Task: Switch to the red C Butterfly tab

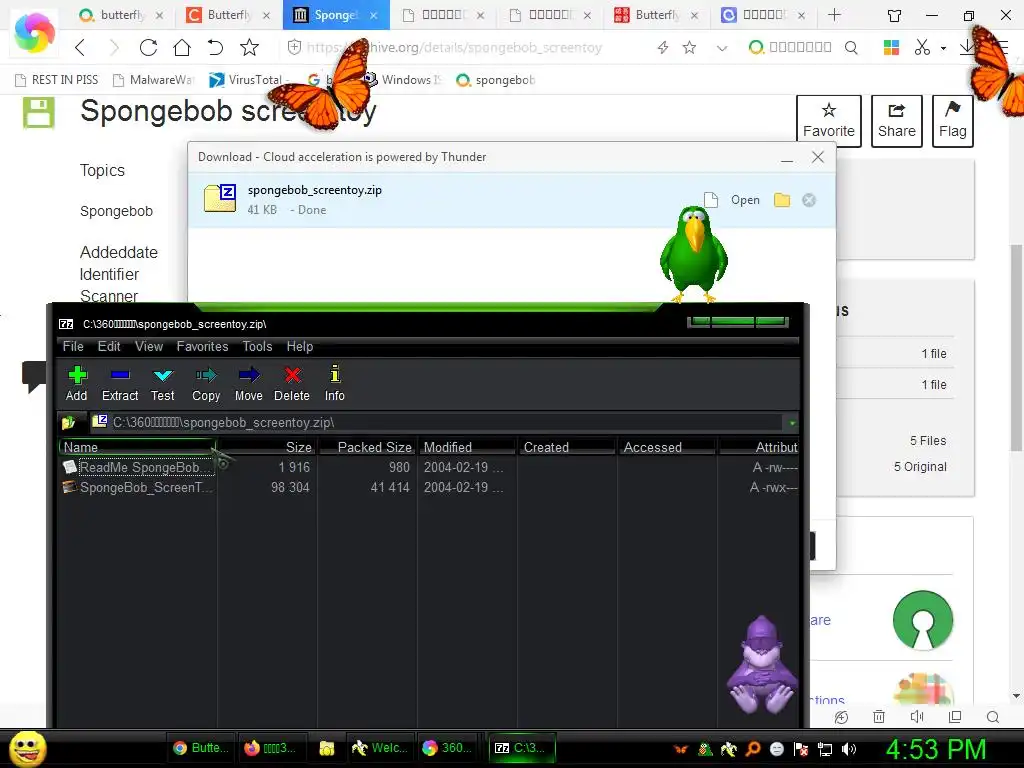Action: 228,14
